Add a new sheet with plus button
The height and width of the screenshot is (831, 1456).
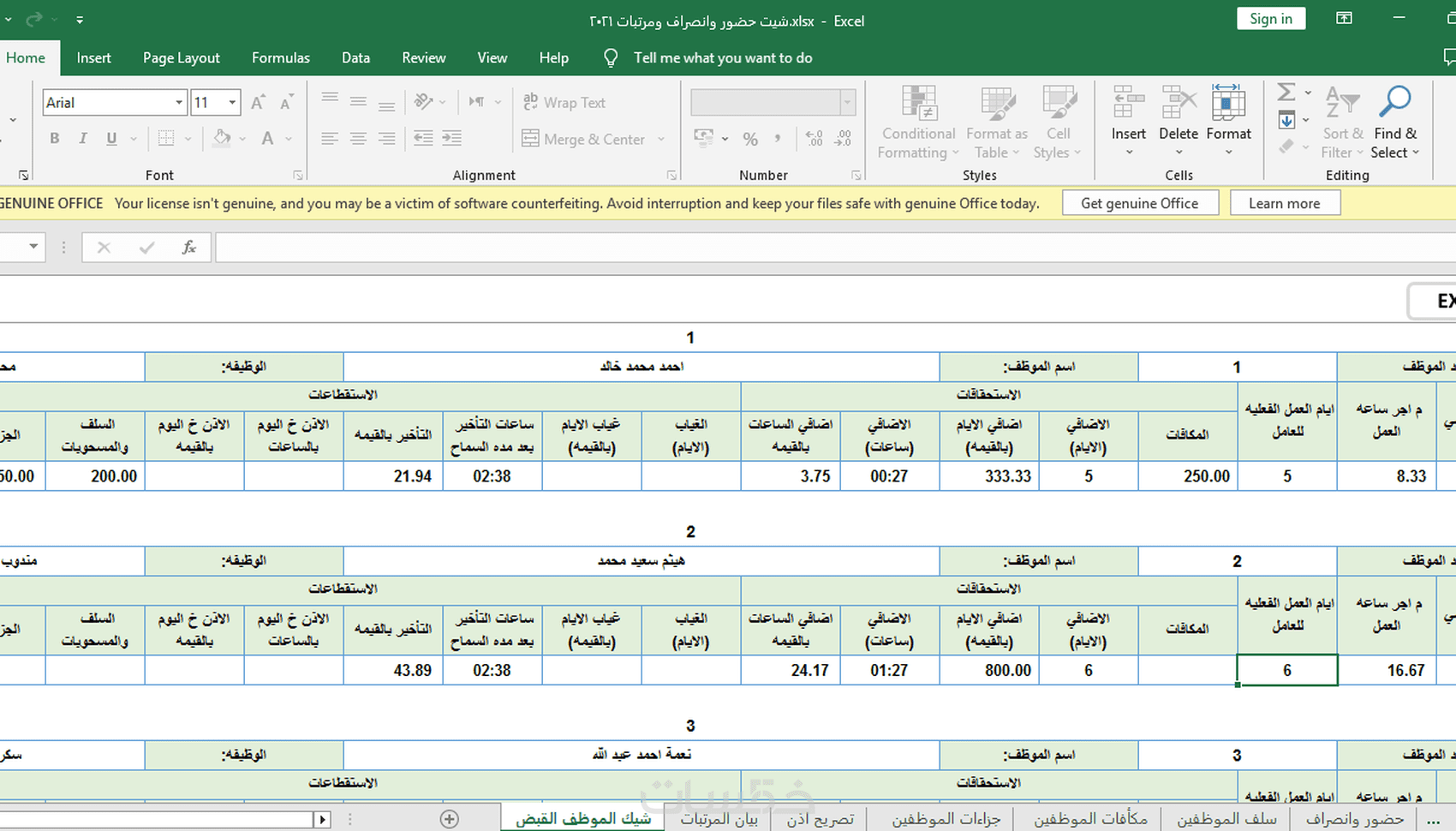[449, 819]
